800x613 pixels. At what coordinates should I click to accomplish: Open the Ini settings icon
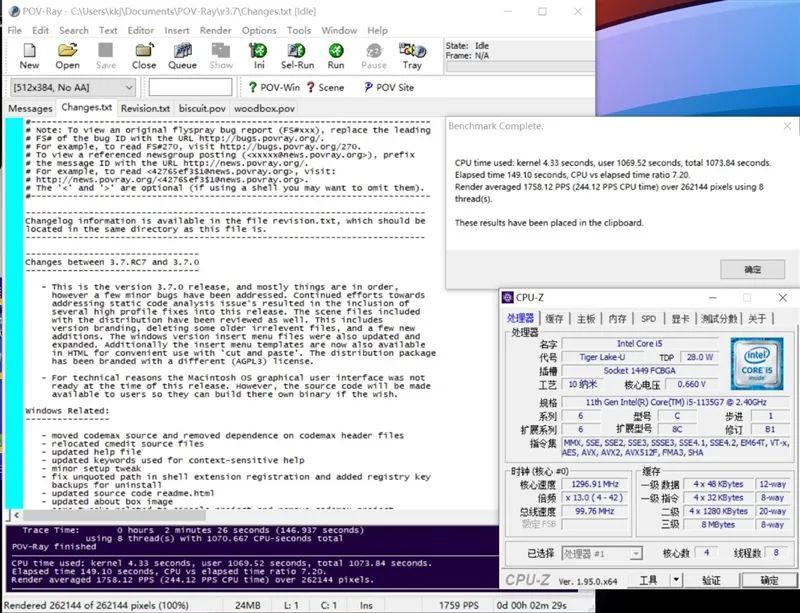259,51
